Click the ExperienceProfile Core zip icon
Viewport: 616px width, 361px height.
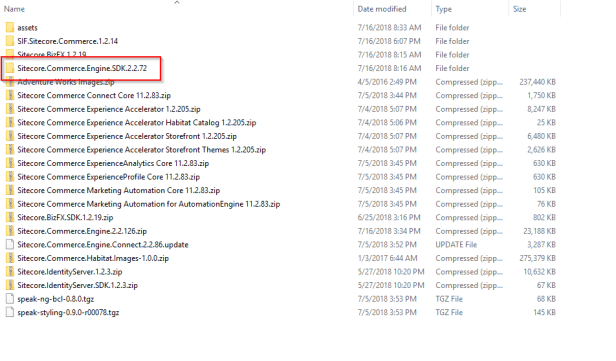point(10,177)
